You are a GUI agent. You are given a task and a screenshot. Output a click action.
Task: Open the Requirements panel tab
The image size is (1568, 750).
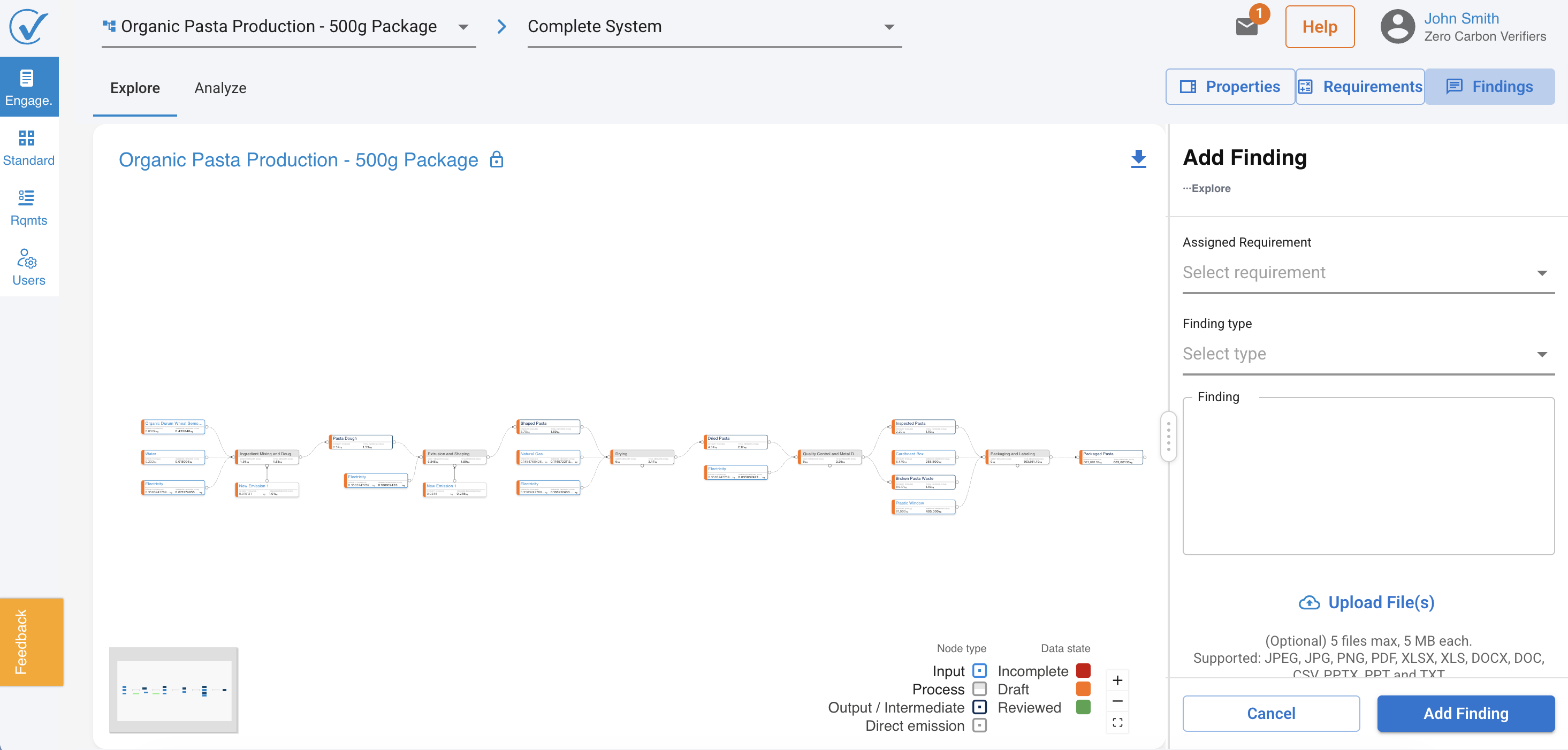(x=1360, y=87)
